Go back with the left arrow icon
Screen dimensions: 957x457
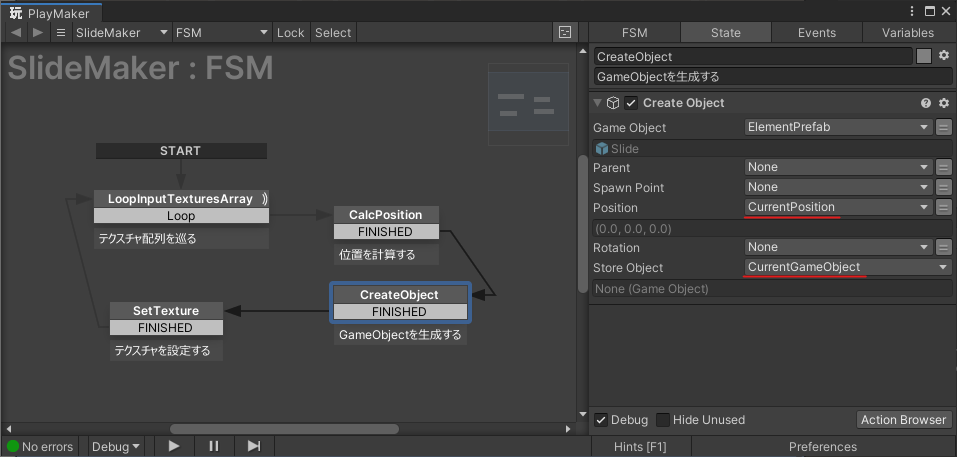tap(16, 32)
